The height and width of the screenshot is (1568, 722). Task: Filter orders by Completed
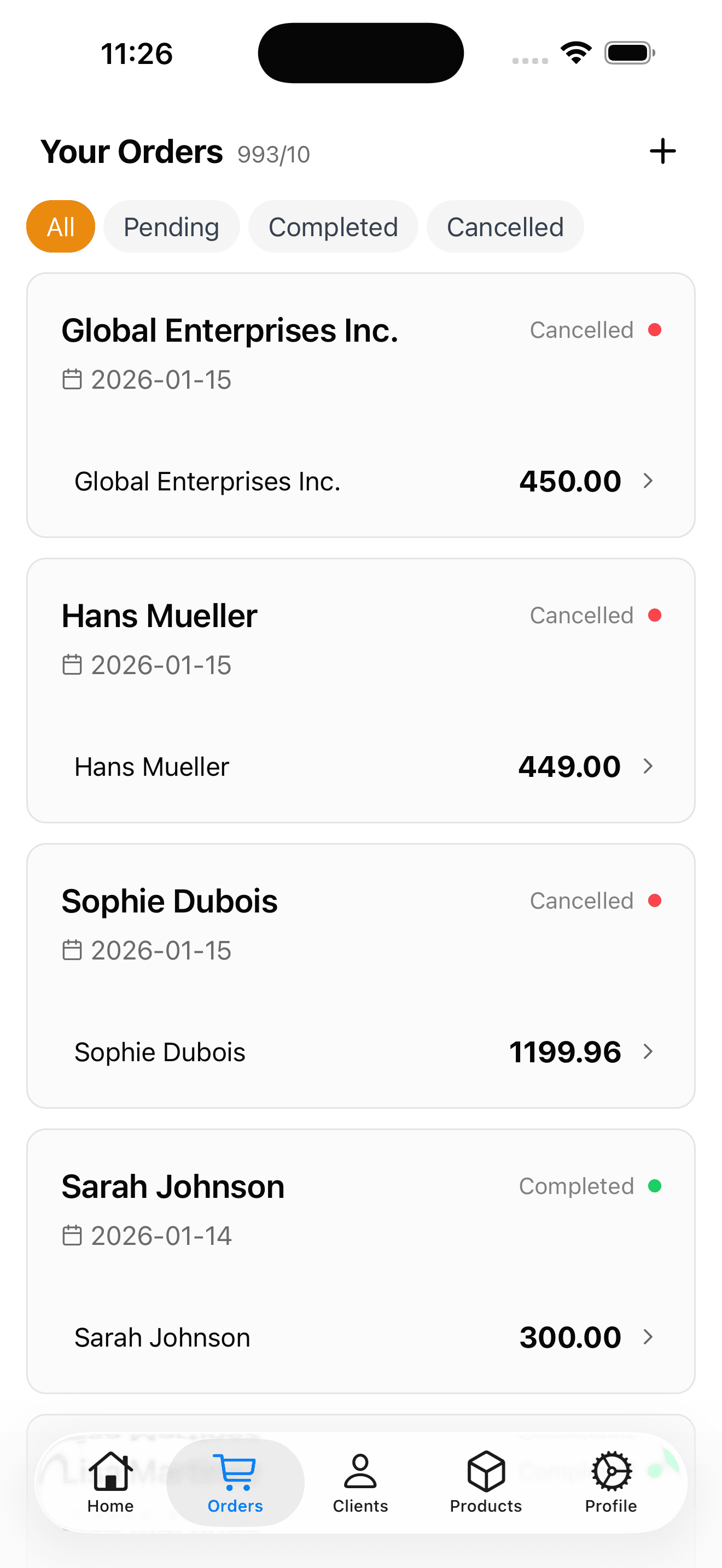pos(333,226)
